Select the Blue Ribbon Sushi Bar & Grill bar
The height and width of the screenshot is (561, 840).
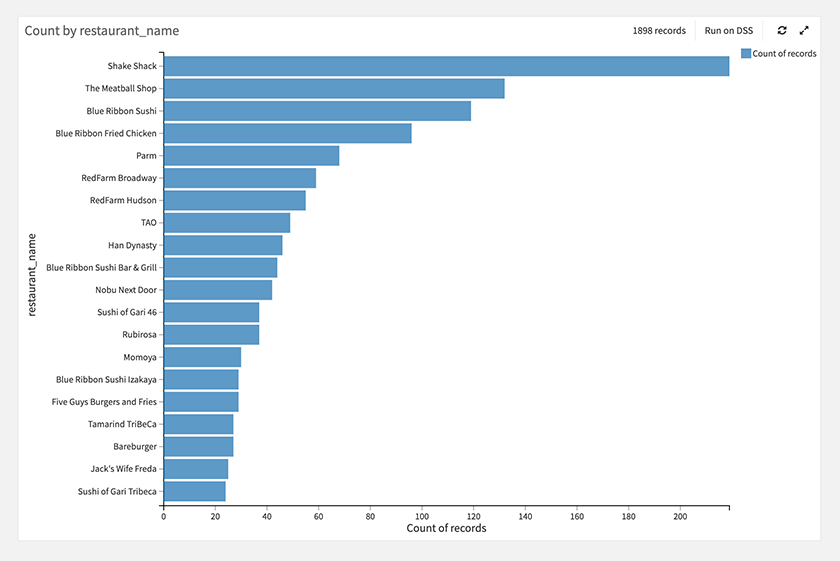point(220,267)
